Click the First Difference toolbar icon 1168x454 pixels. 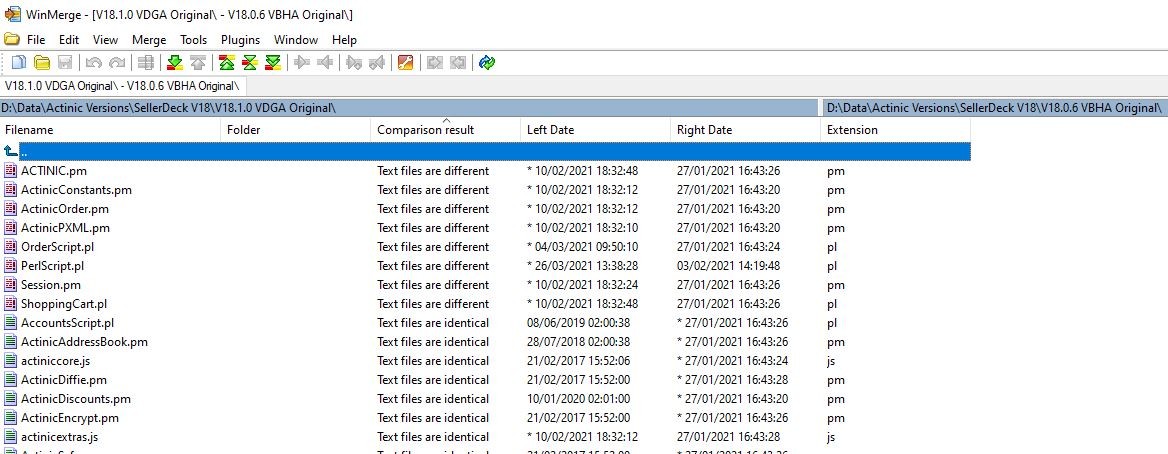click(x=227, y=63)
